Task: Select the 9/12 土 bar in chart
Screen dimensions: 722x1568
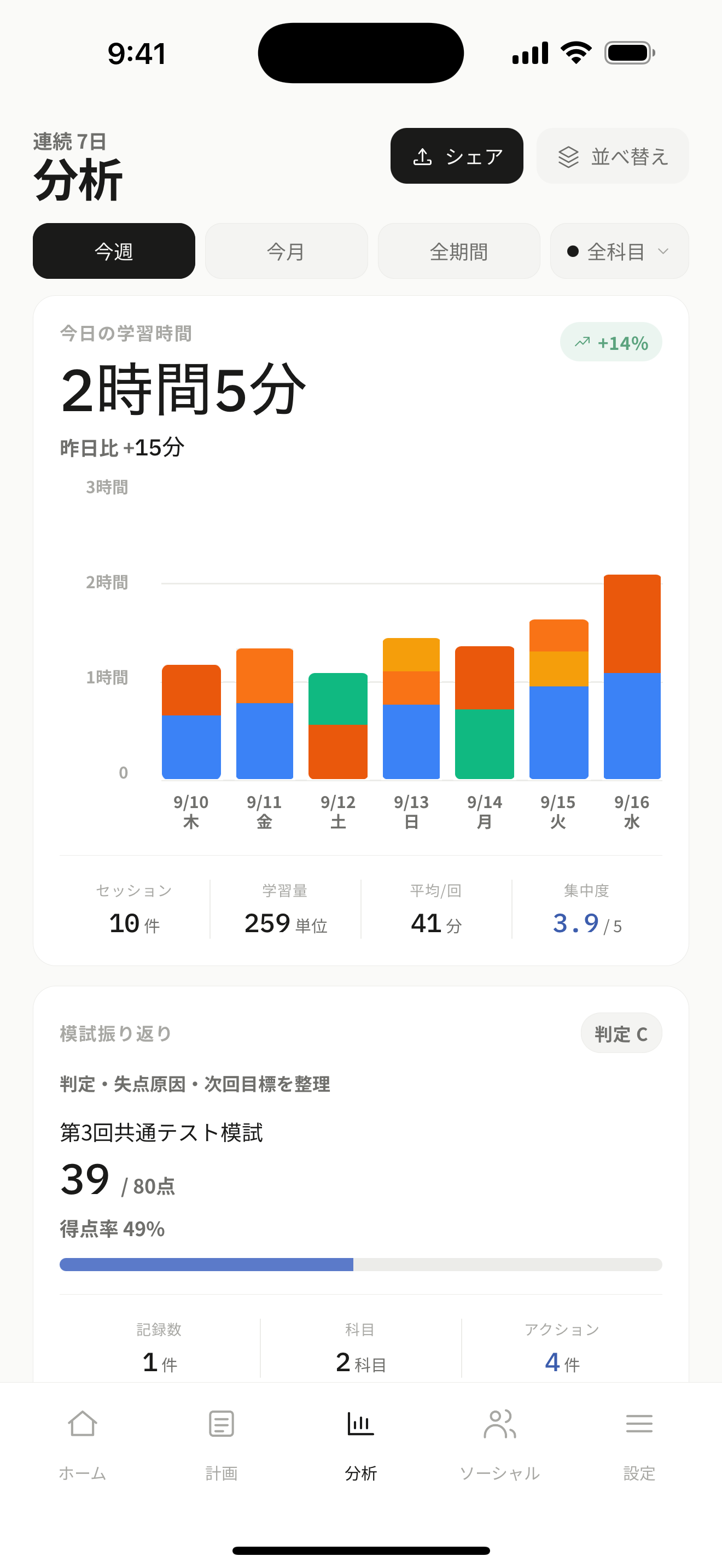Action: coord(338,726)
